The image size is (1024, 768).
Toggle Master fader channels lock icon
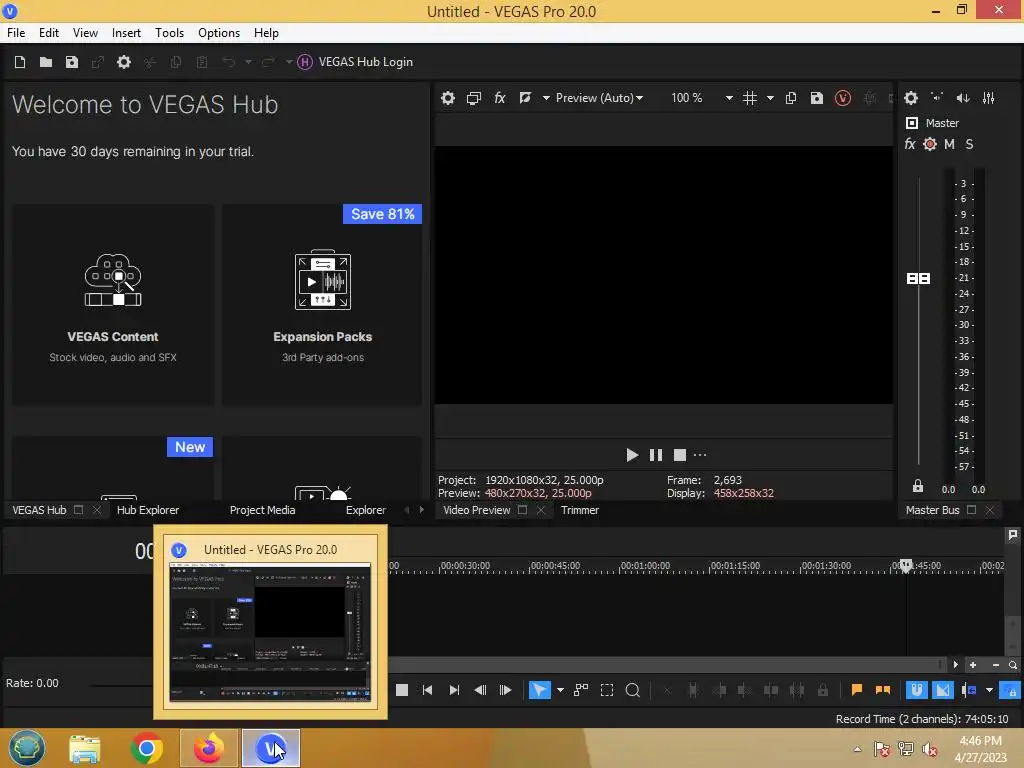point(918,486)
